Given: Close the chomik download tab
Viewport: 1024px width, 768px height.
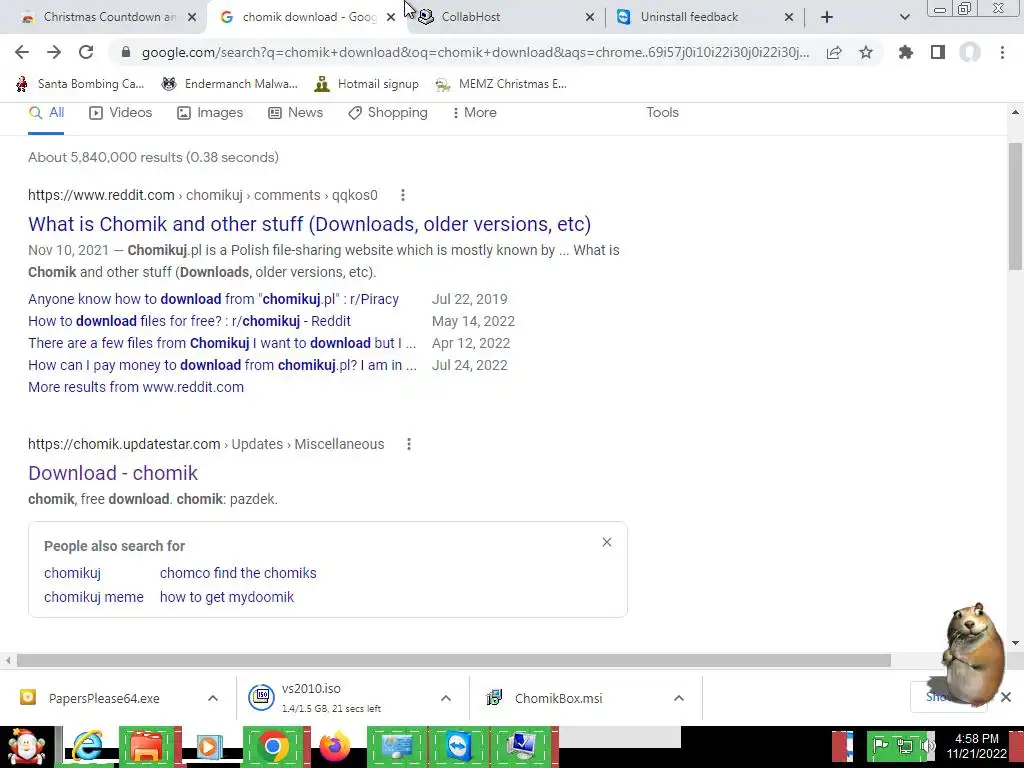Looking at the screenshot, I should pyautogui.click(x=391, y=17).
